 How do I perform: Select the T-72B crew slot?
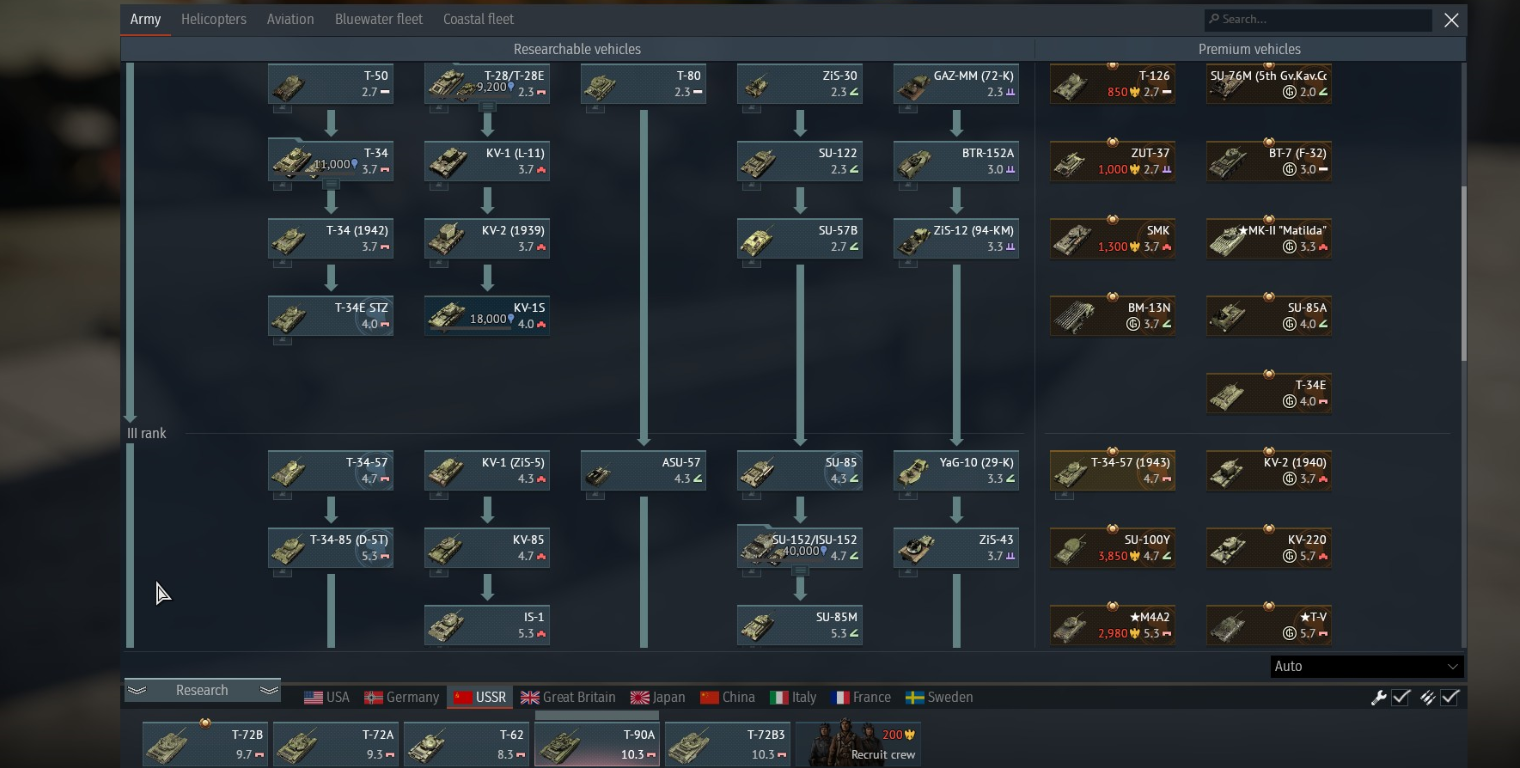click(204, 743)
